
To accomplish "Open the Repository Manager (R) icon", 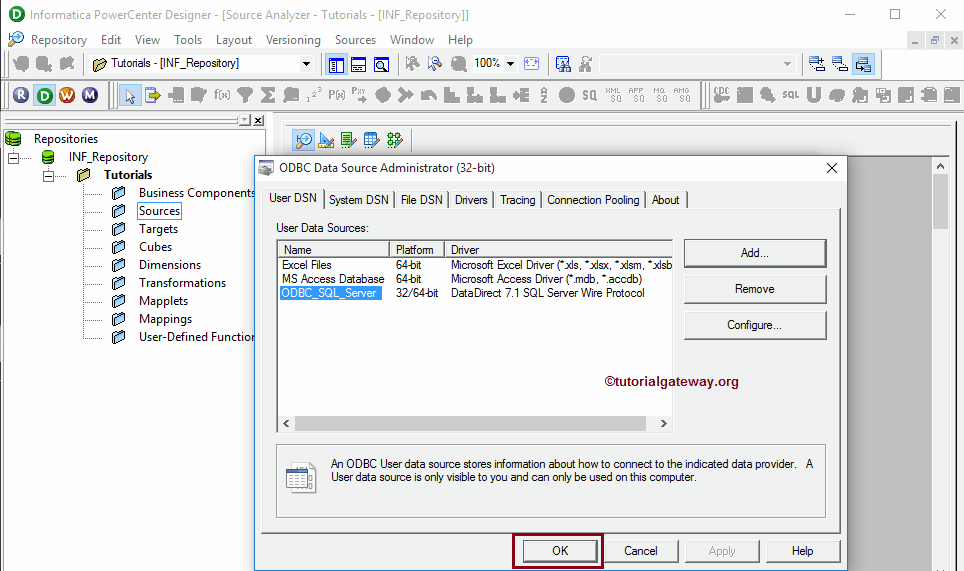I will click(21, 95).
